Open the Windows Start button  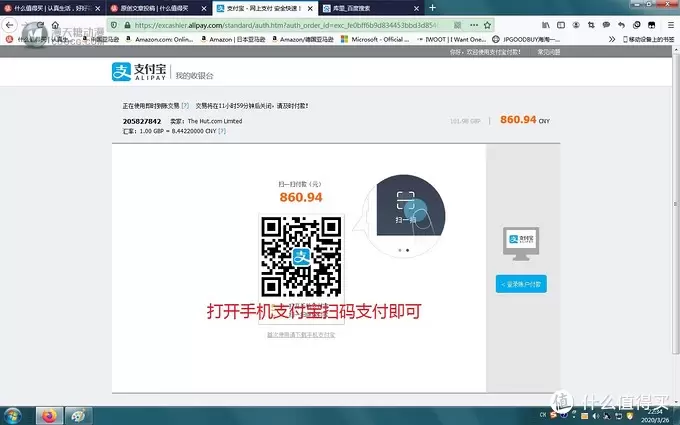click(x=13, y=416)
